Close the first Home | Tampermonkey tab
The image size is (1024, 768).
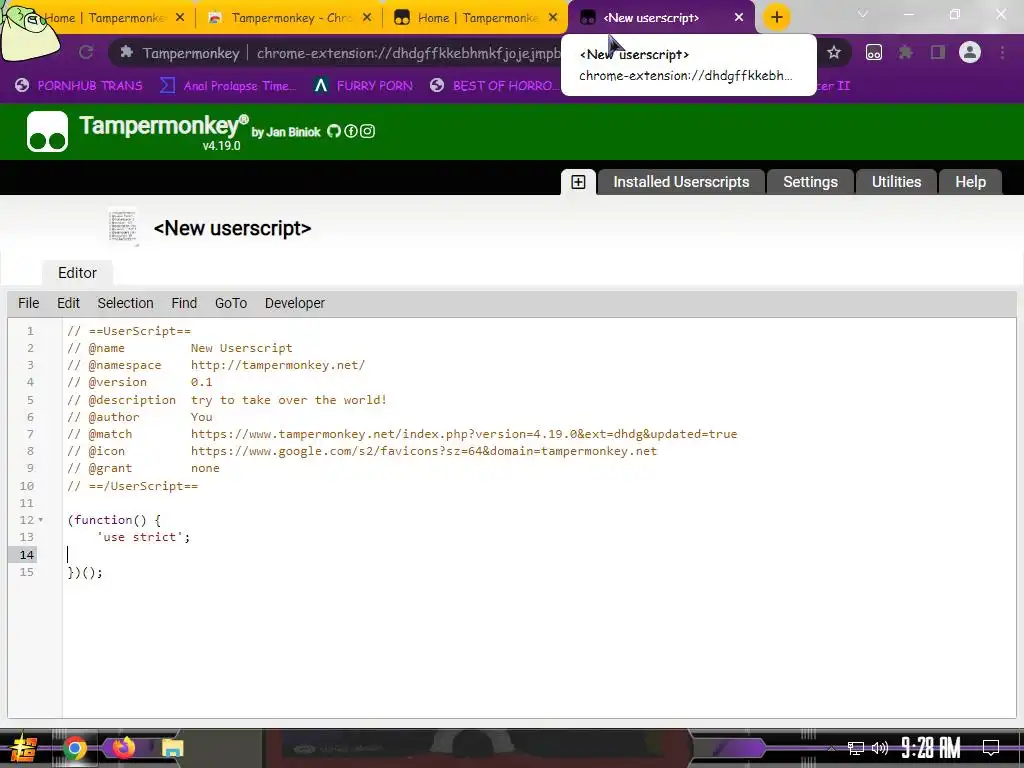click(180, 18)
